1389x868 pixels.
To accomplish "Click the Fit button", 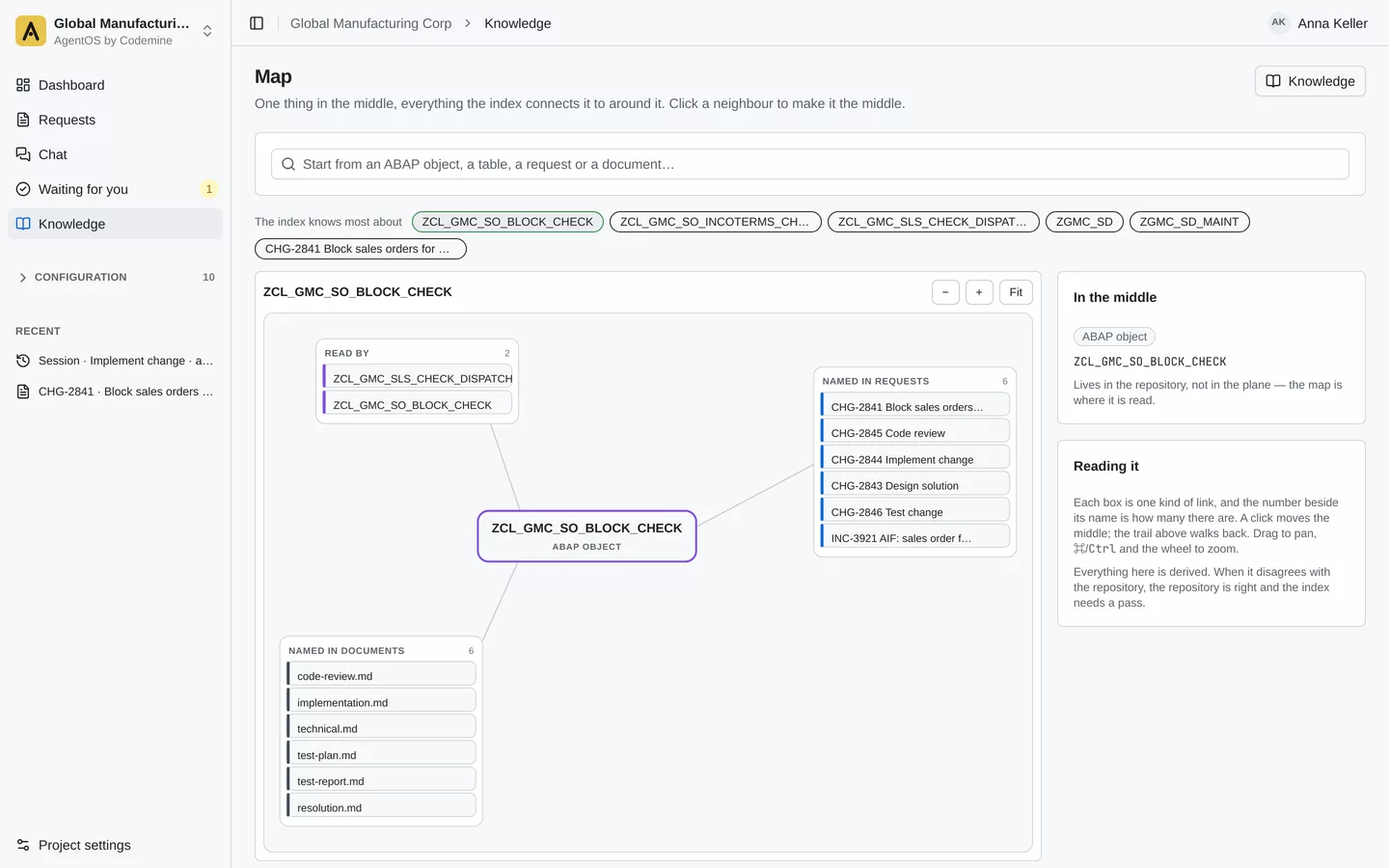I will pyautogui.click(x=1016, y=292).
